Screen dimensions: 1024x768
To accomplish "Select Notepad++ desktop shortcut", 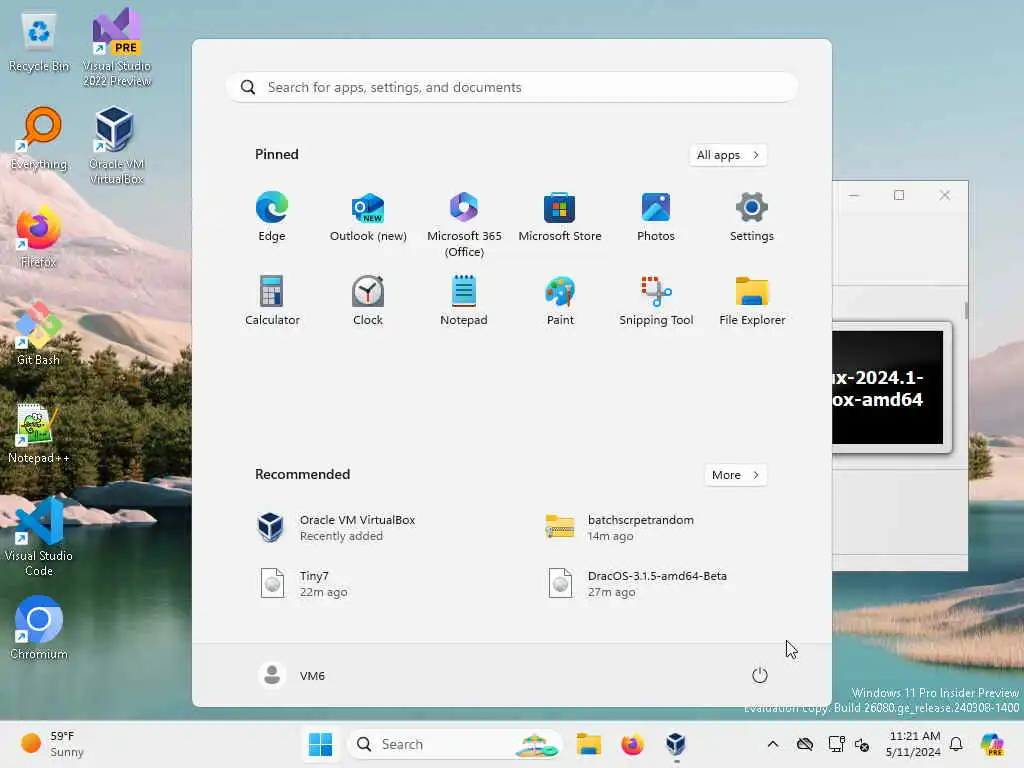I will 39,432.
